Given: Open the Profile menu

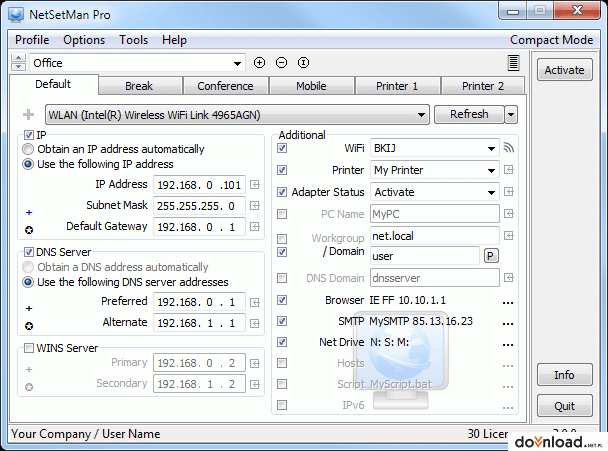Looking at the screenshot, I should pos(32,40).
